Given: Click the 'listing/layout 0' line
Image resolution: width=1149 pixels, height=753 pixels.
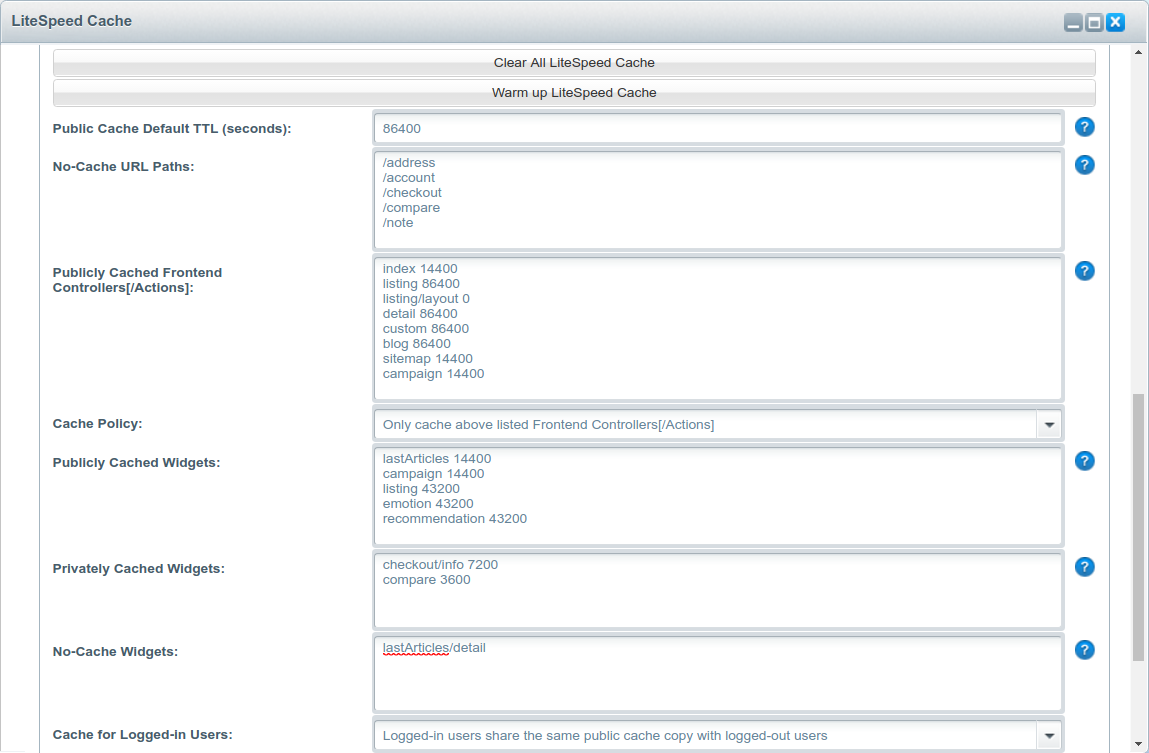Looking at the screenshot, I should pyautogui.click(x=426, y=299).
